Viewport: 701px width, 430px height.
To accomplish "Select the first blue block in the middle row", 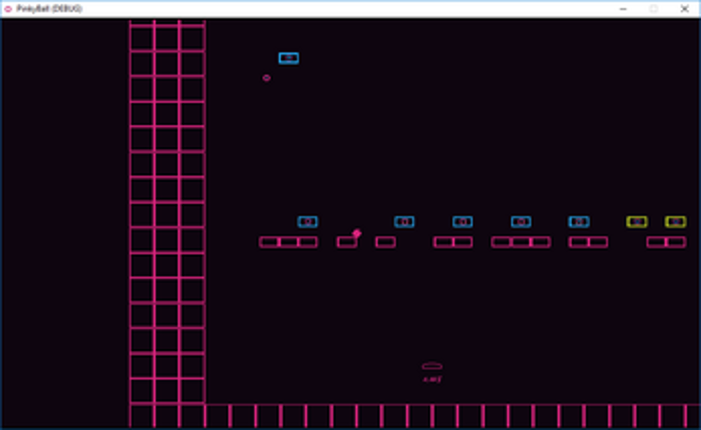I will tap(308, 222).
